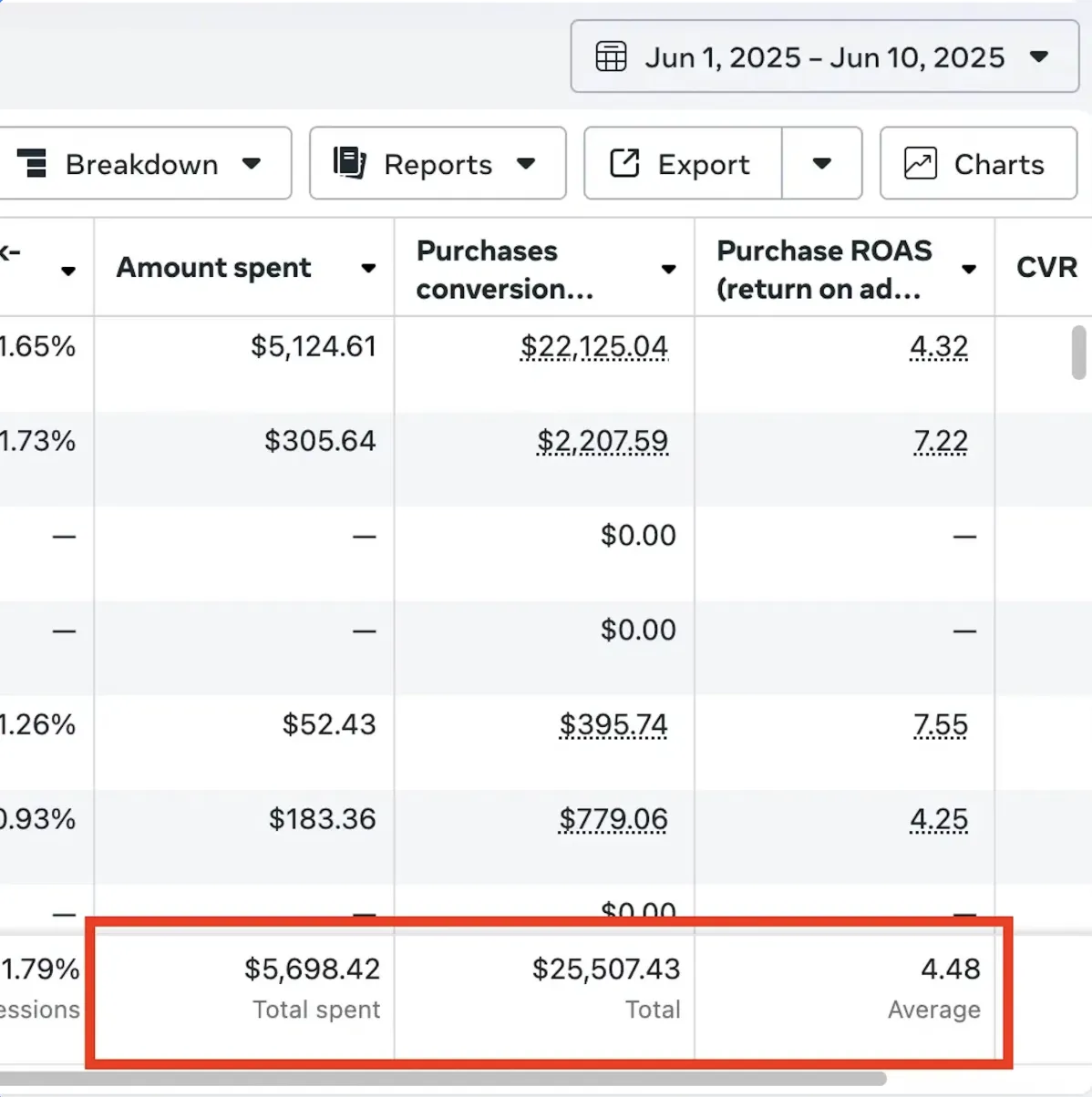Expand the Breakdown dropdown arrow
This screenshot has height=1097, width=1092.
[252, 164]
